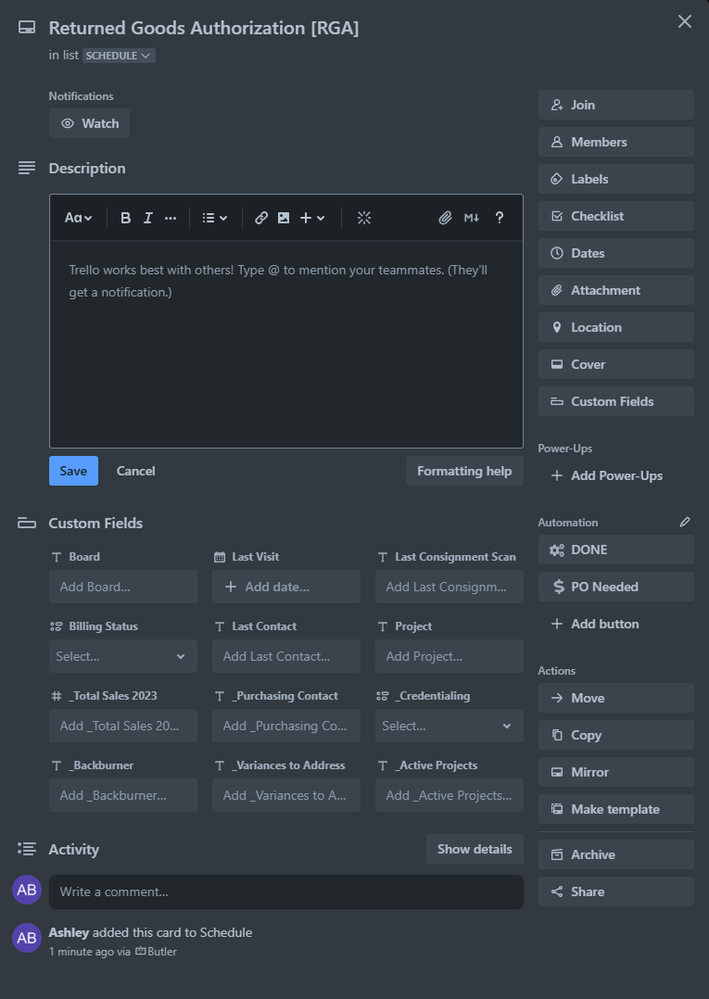
Task: Open Labels menu
Action: pos(616,178)
